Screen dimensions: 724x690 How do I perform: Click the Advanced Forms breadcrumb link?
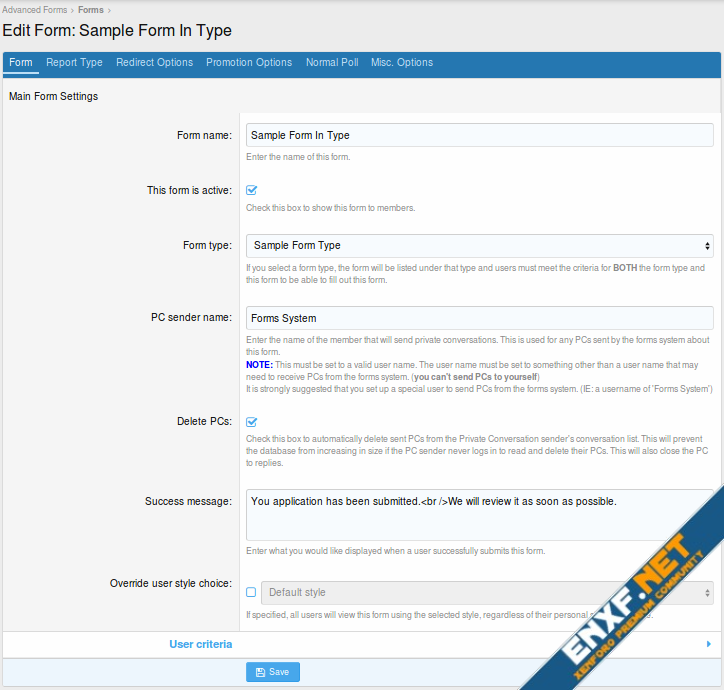click(35, 10)
